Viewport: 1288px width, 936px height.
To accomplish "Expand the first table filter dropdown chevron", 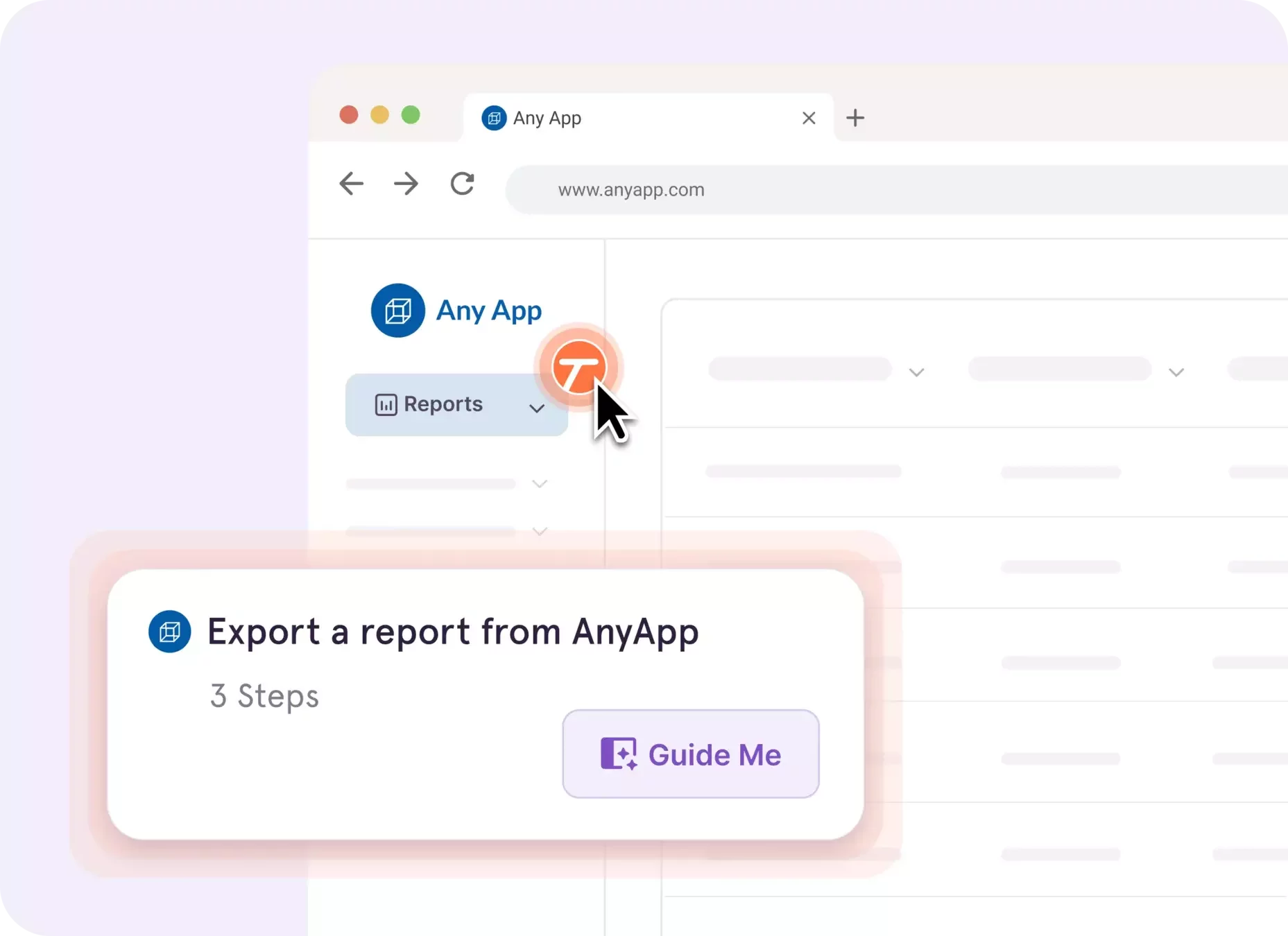I will coord(917,372).
